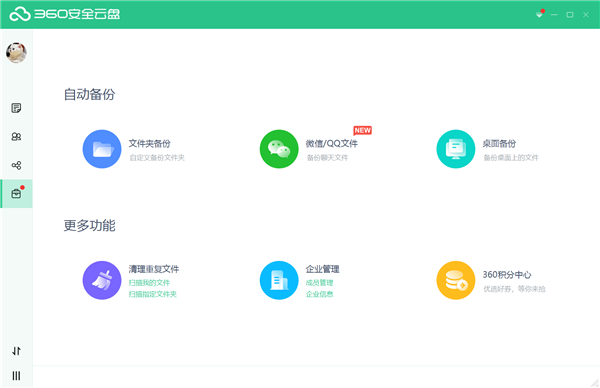The image size is (600, 388).
Task: Select the toolbox sidebar icon with red dot
Action: click(x=16, y=194)
